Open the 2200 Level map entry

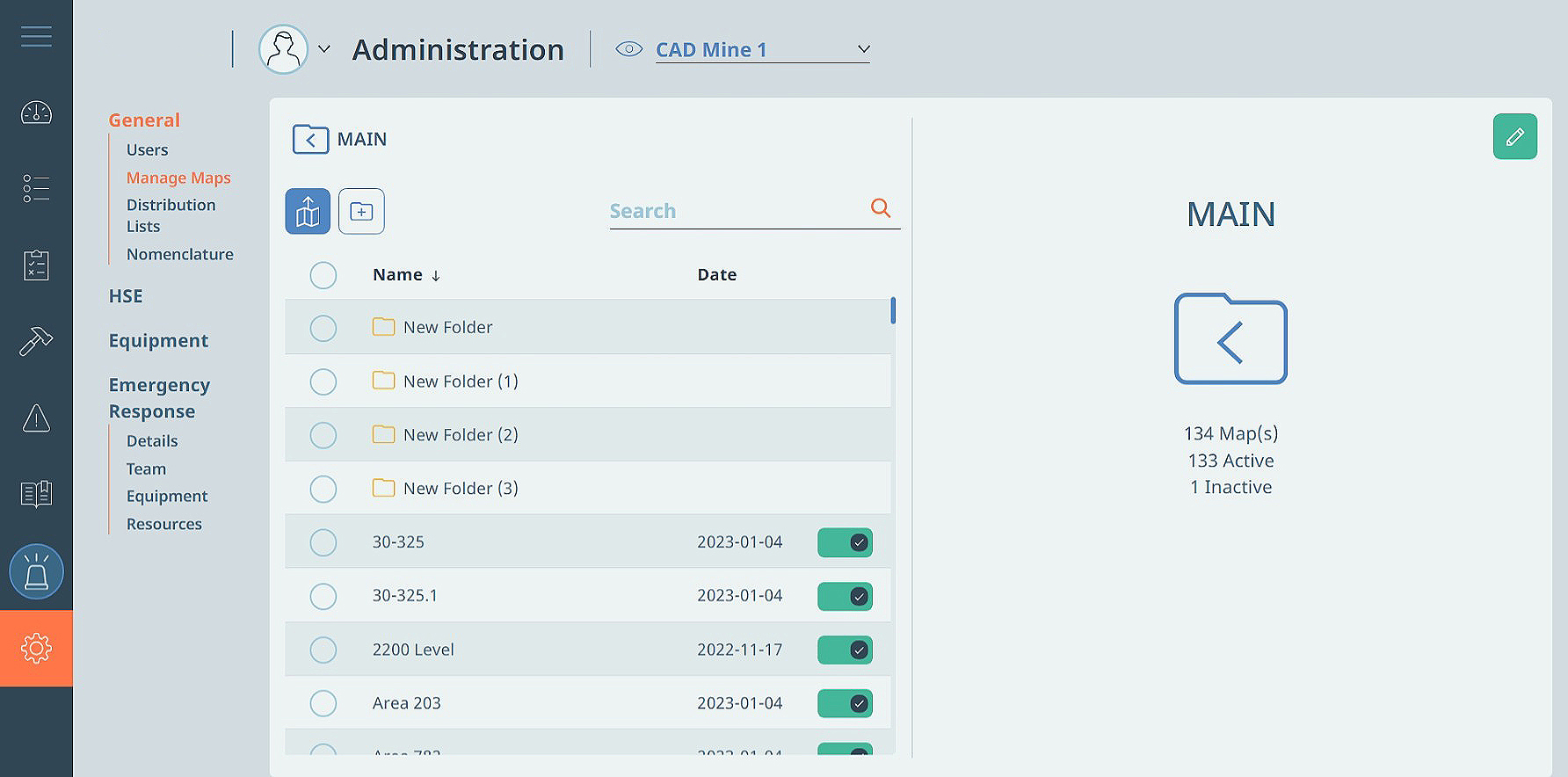413,650
